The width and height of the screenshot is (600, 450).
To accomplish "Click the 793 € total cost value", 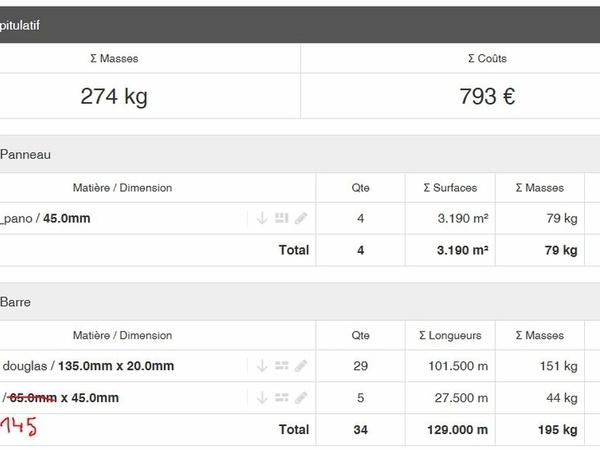I will (490, 97).
